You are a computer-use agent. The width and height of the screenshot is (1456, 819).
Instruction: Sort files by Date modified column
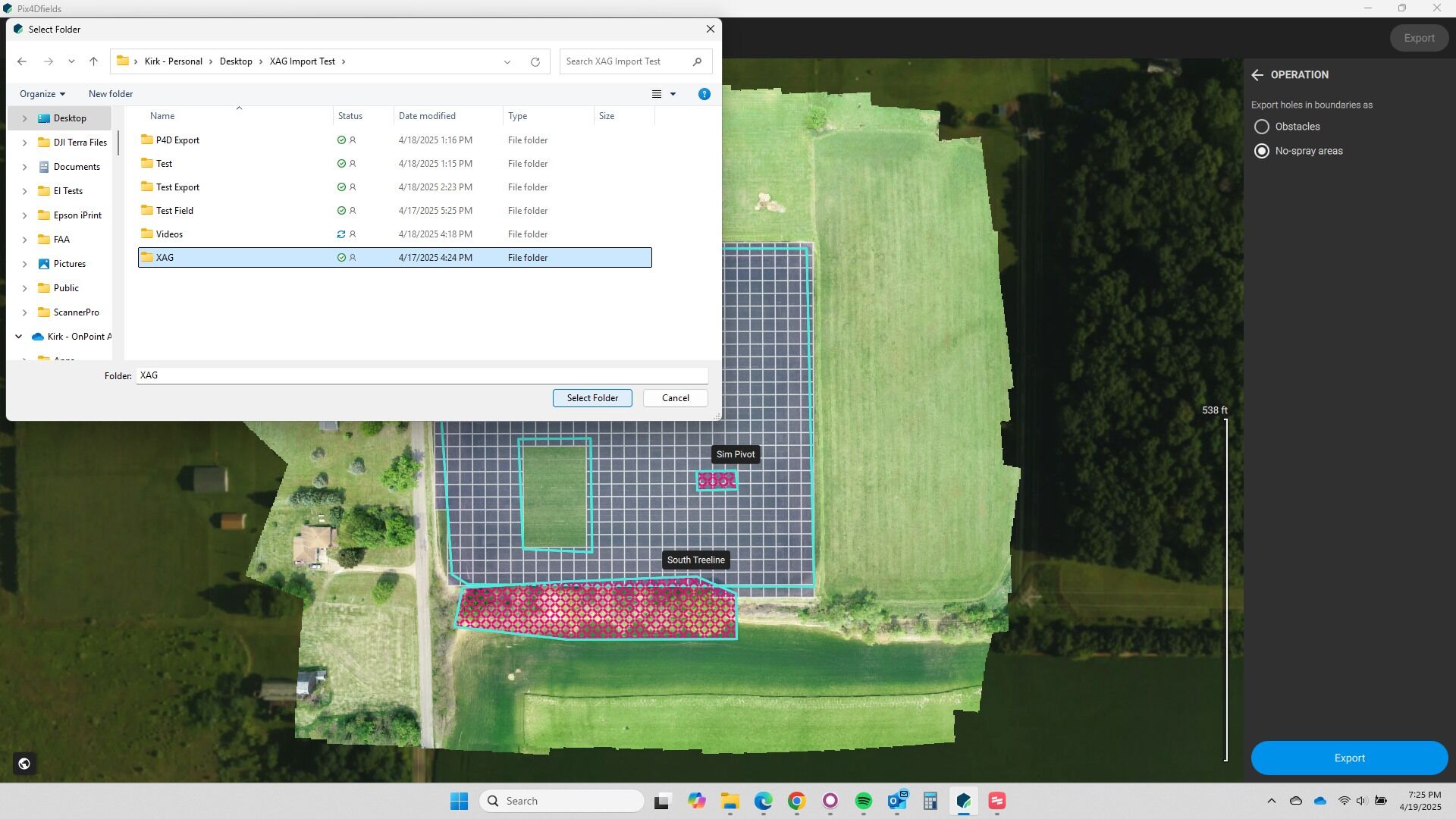(427, 116)
